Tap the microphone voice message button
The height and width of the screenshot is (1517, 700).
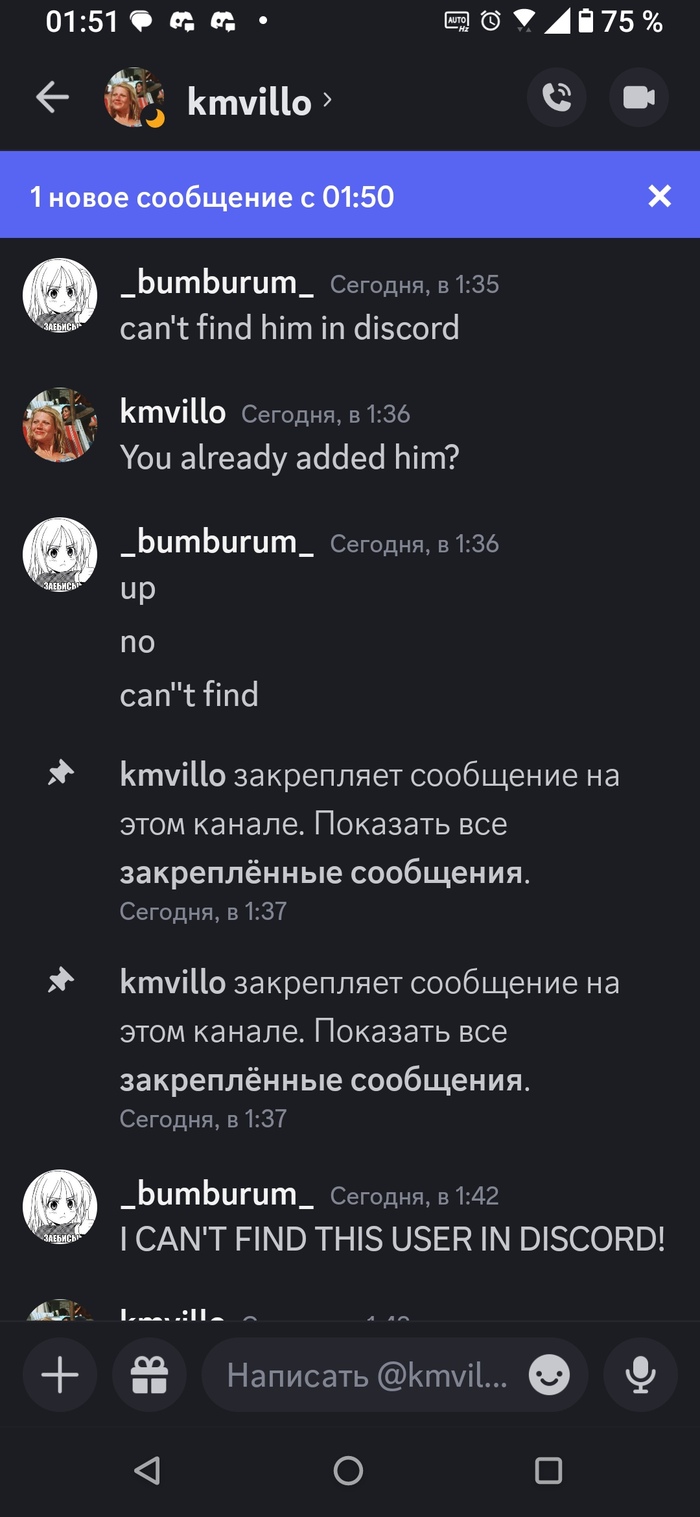[640, 1376]
